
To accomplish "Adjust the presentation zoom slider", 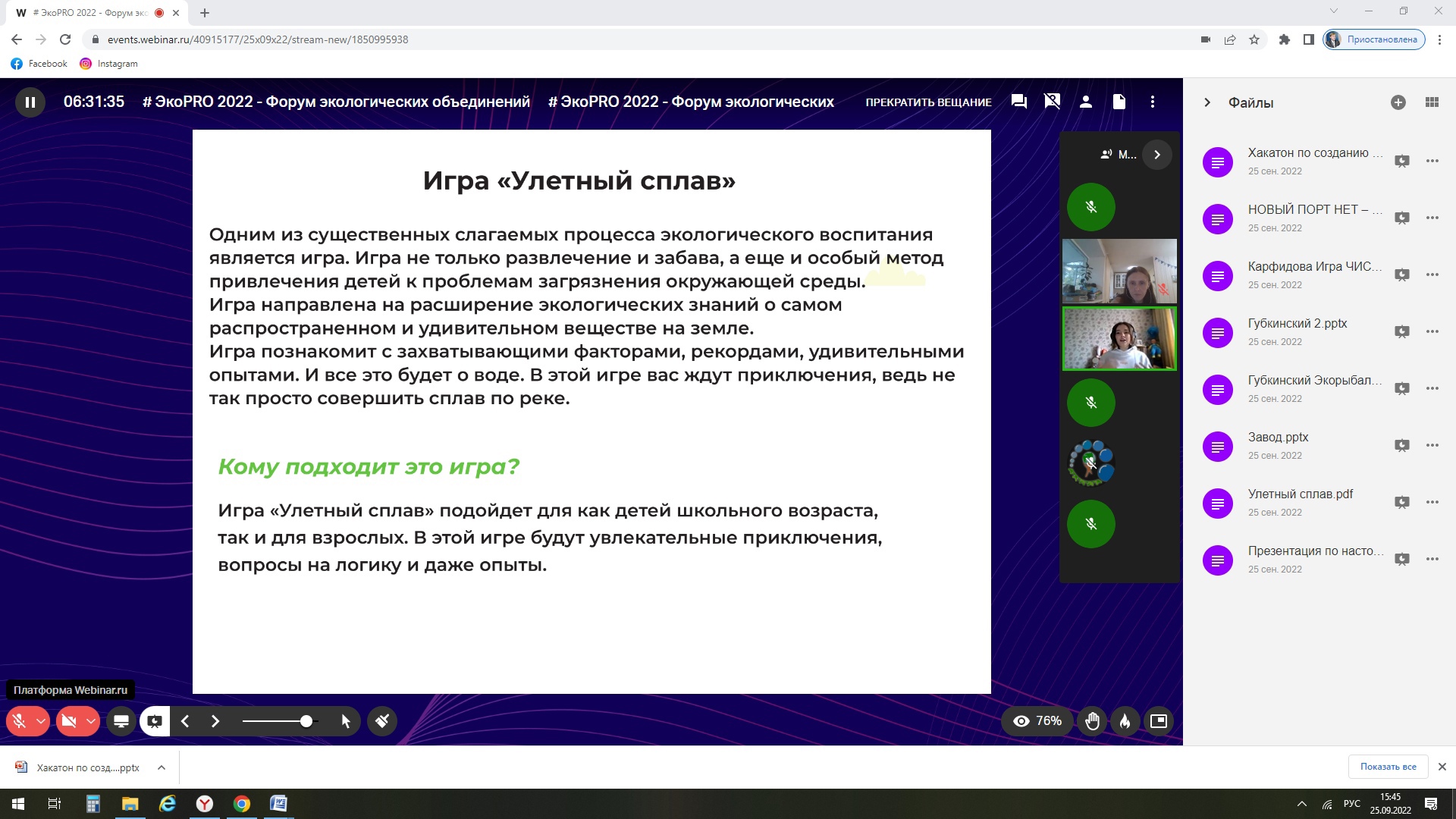I will pyautogui.click(x=306, y=721).
